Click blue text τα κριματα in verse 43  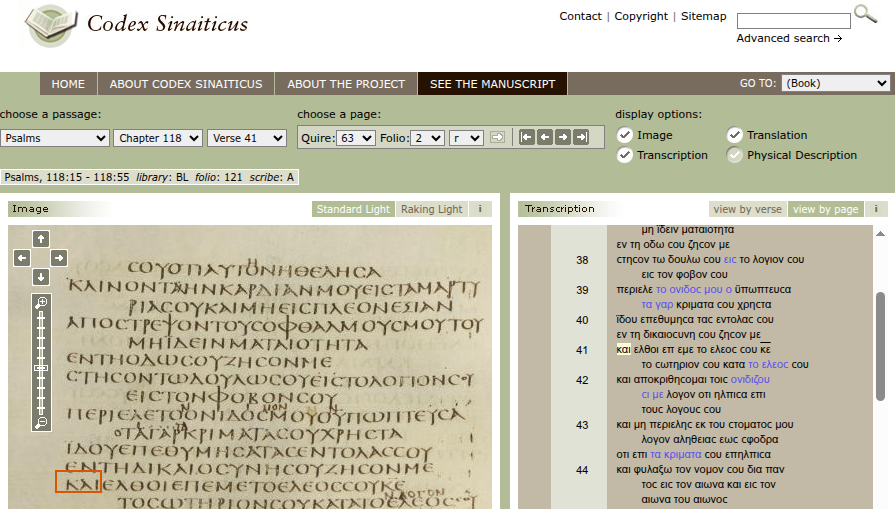pyautogui.click(x=676, y=455)
